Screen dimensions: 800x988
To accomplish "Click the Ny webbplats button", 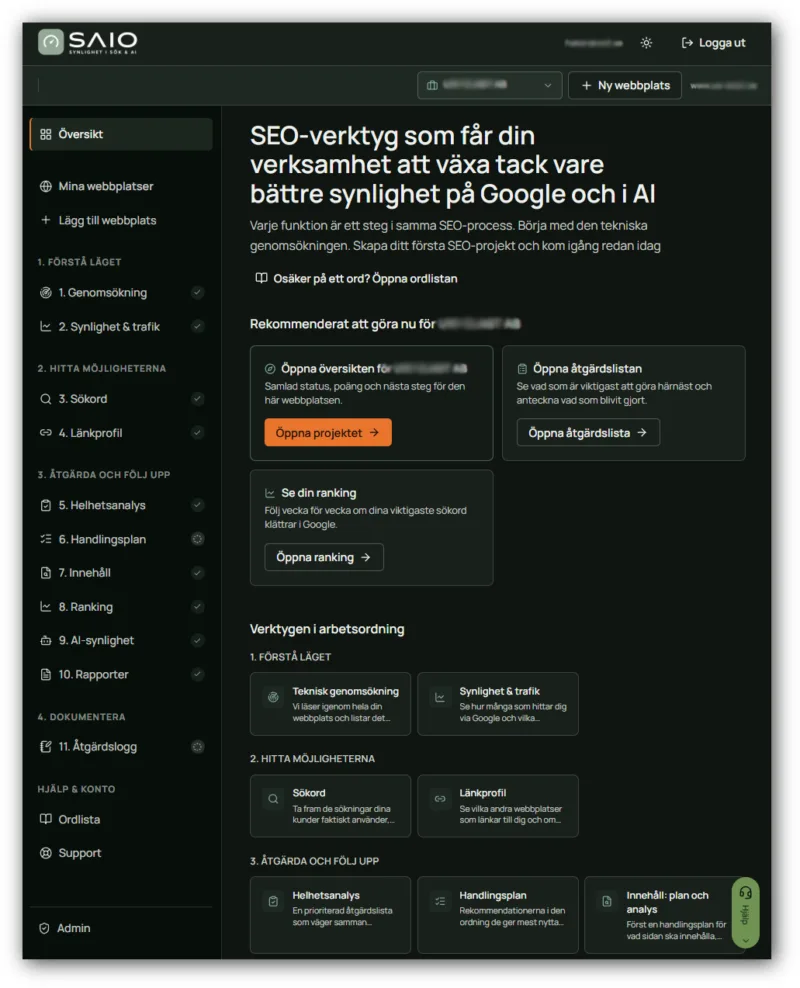I will point(625,85).
